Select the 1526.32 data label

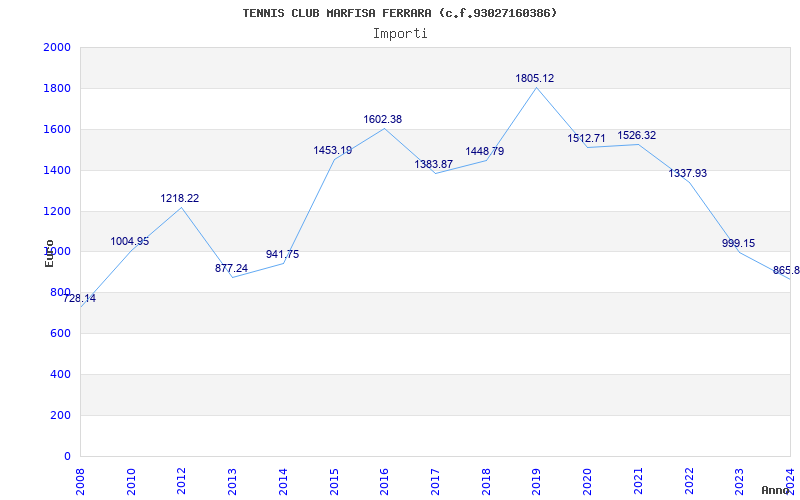(637, 136)
